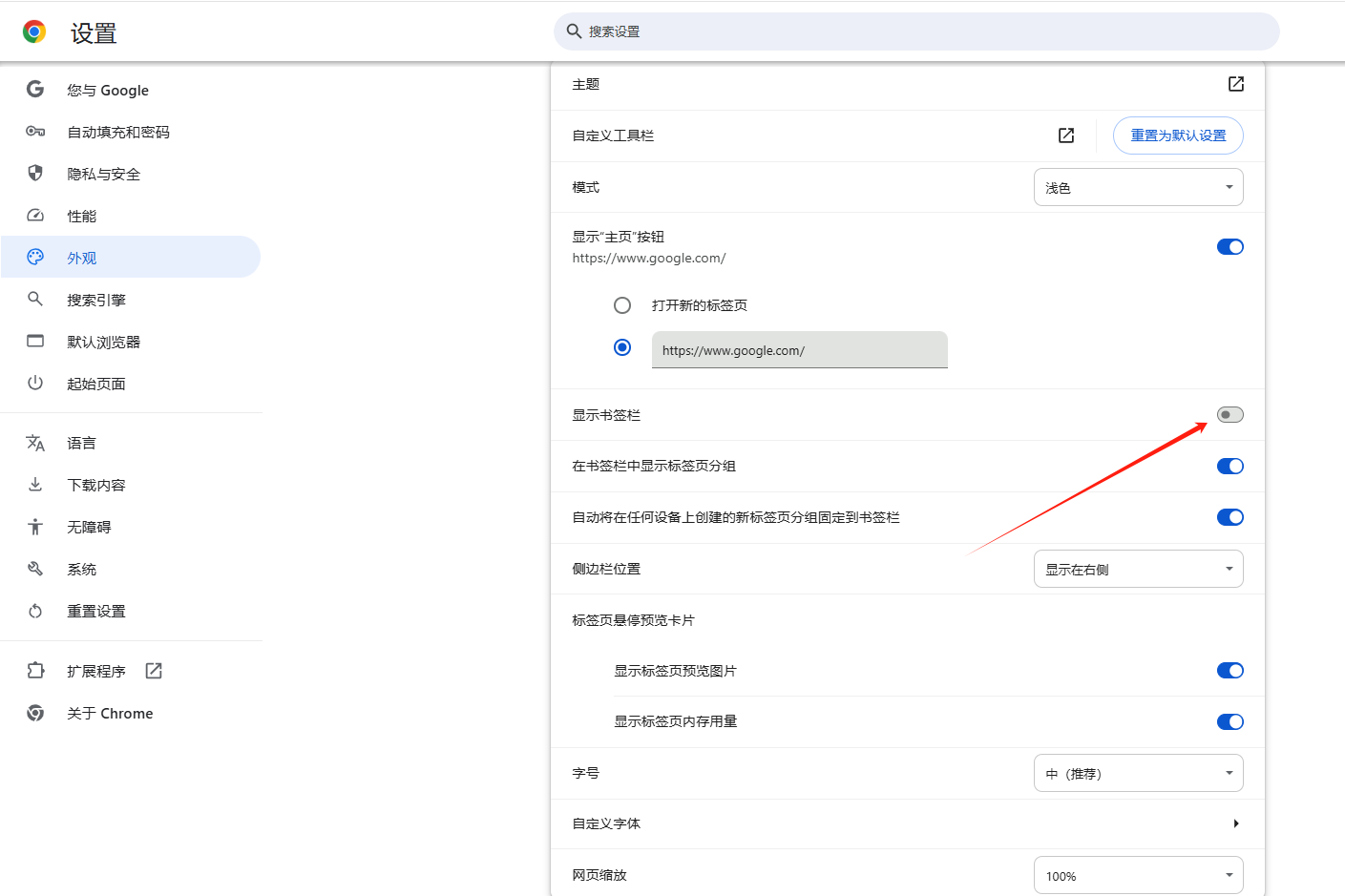The height and width of the screenshot is (896, 1345).
Task: Toggle 显示标签页内存用量 switch
Action: [x=1230, y=722]
